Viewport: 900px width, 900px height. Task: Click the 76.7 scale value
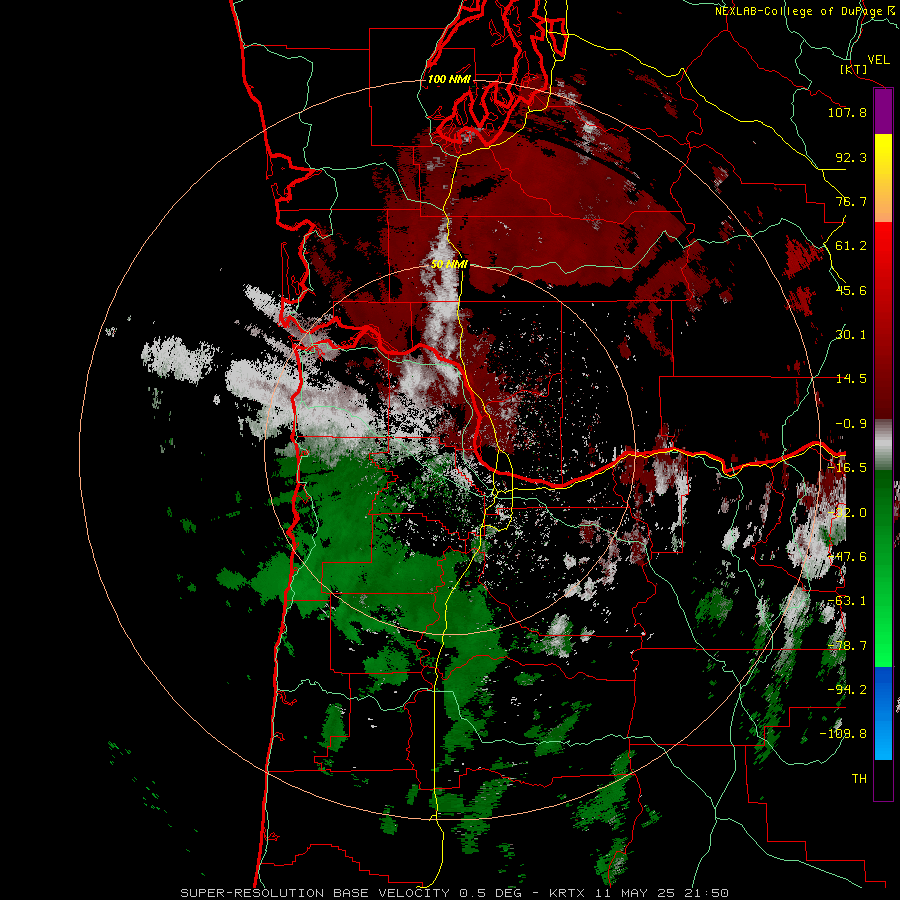pos(851,201)
